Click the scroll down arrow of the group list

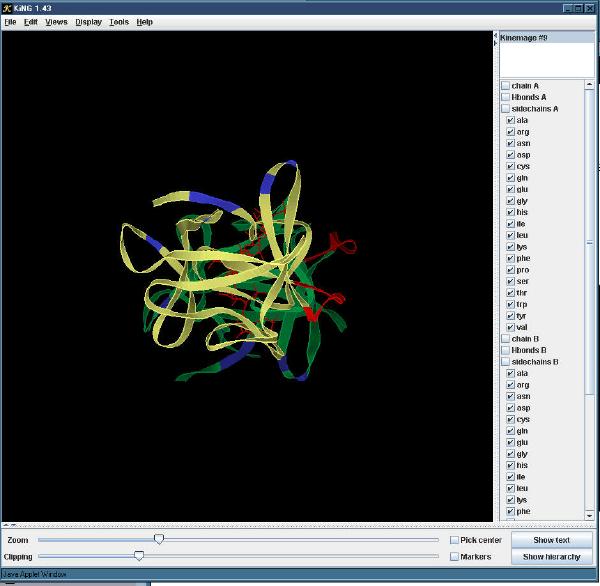589,516
